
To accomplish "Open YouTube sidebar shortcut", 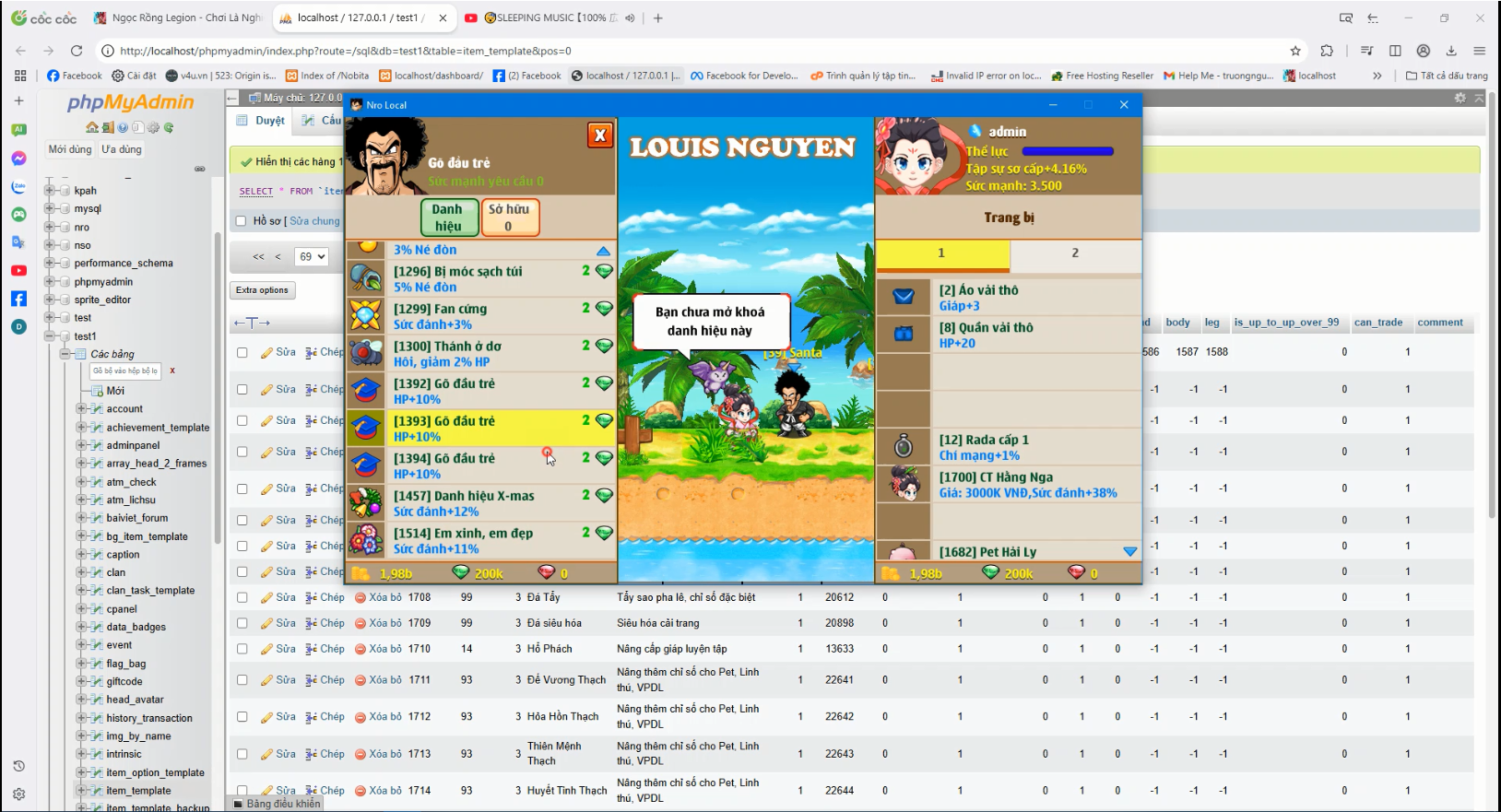I will pos(18,270).
